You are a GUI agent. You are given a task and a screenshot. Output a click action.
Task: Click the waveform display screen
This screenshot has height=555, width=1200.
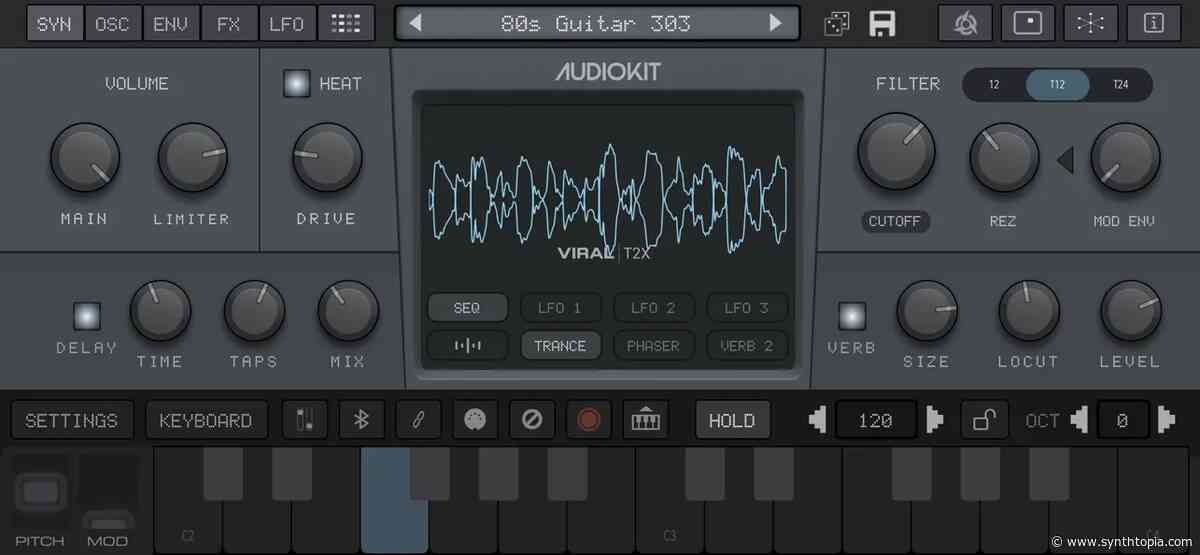pyautogui.click(x=608, y=196)
